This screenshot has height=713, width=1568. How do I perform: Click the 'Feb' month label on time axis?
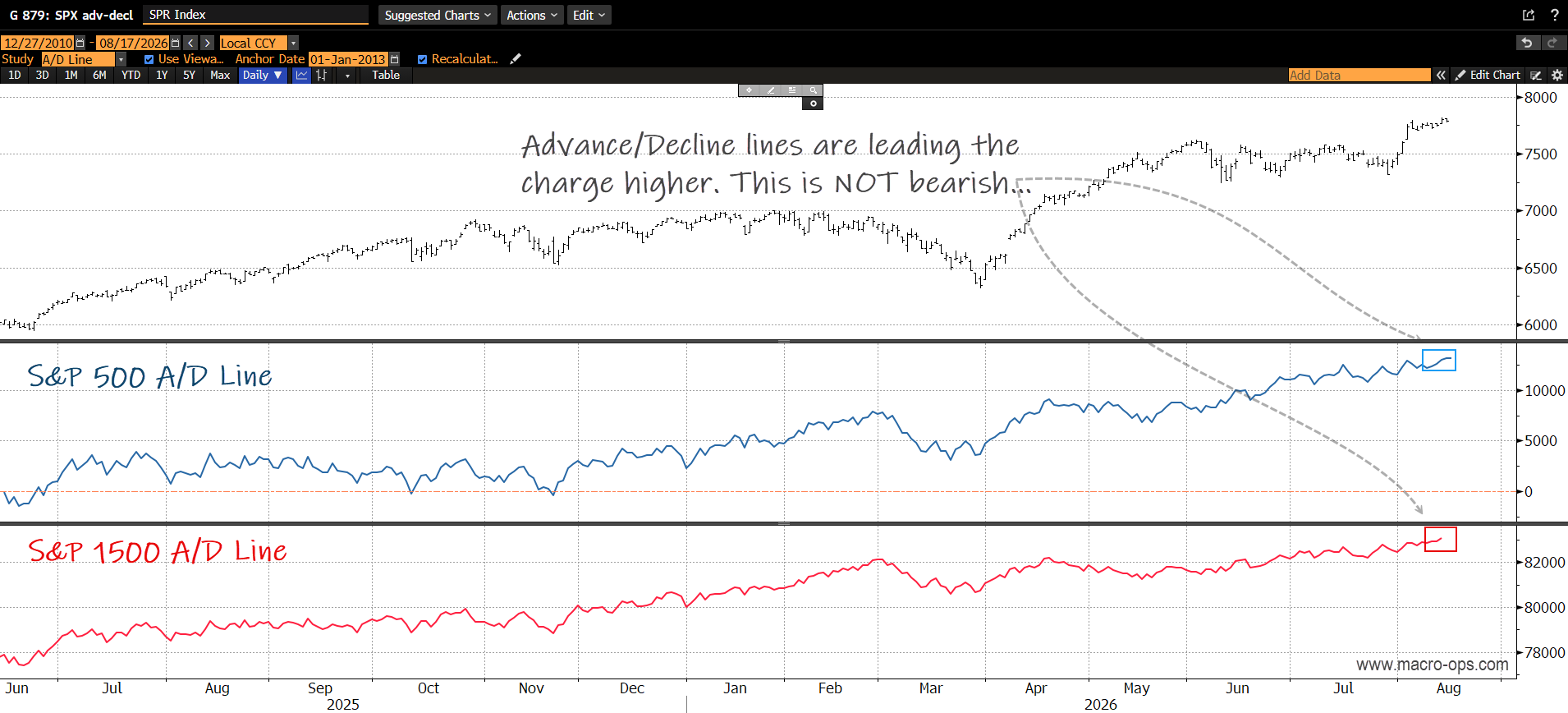click(830, 688)
